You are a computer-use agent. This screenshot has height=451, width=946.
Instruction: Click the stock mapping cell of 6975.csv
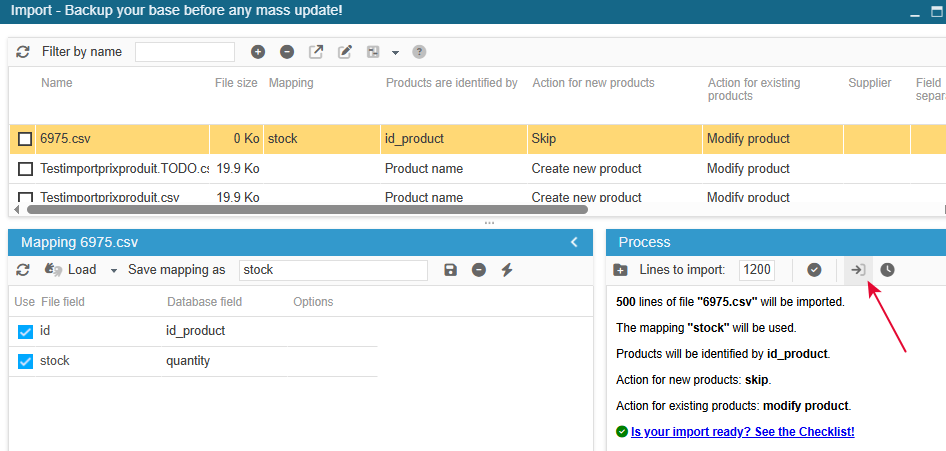322,139
